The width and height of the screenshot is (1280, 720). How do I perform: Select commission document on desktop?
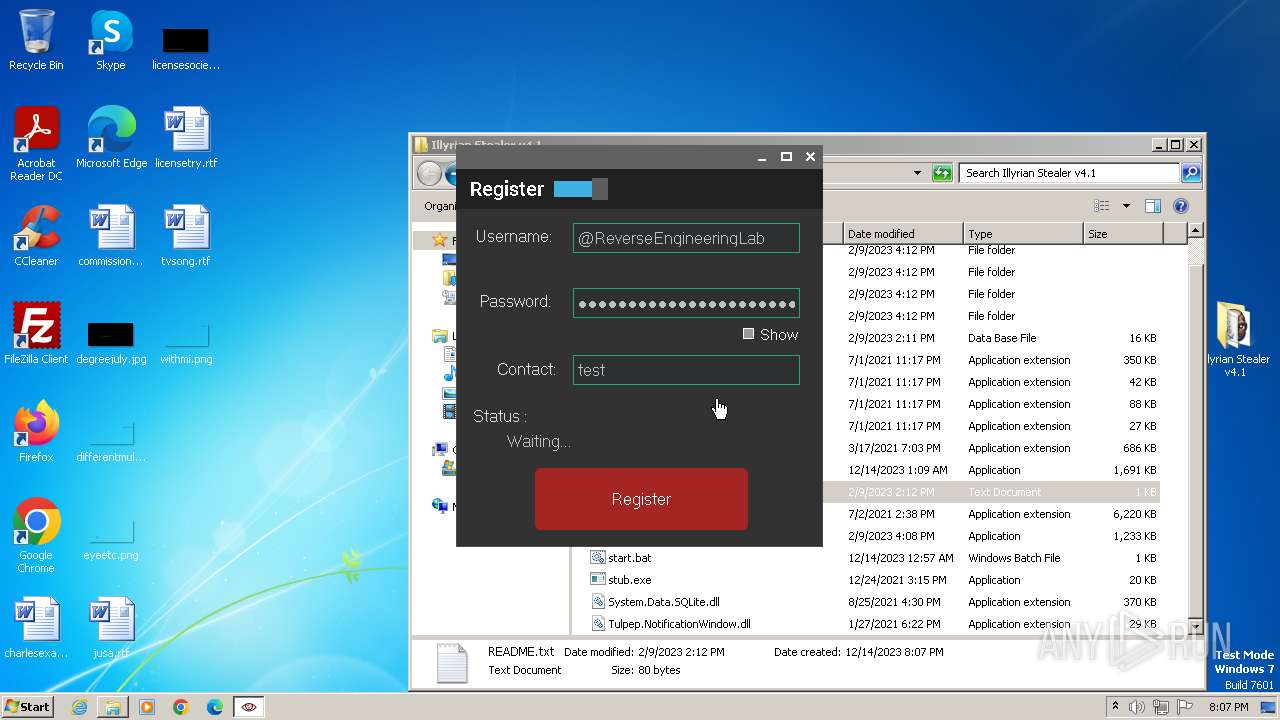point(111,236)
